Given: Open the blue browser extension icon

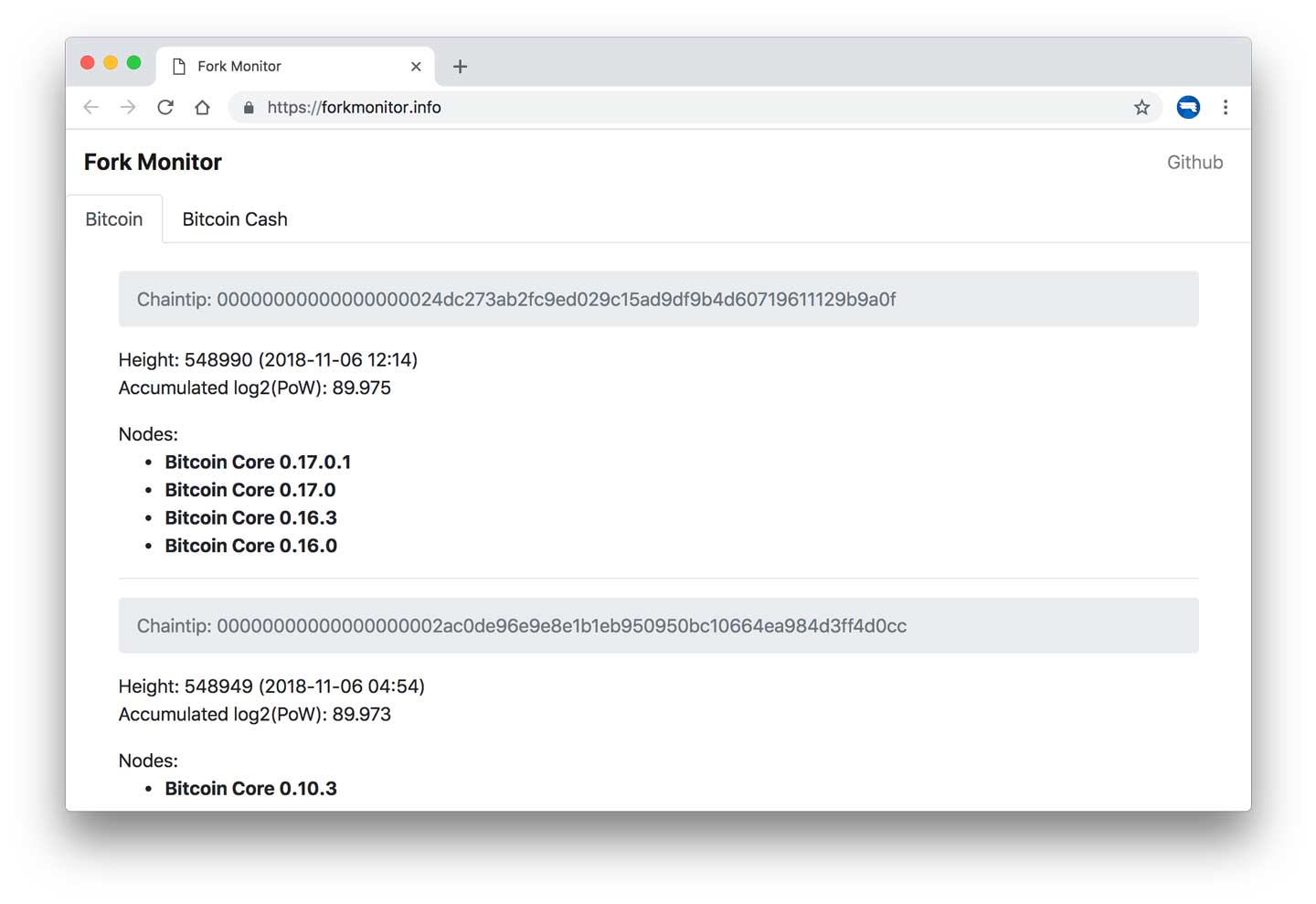Looking at the screenshot, I should tap(1188, 108).
